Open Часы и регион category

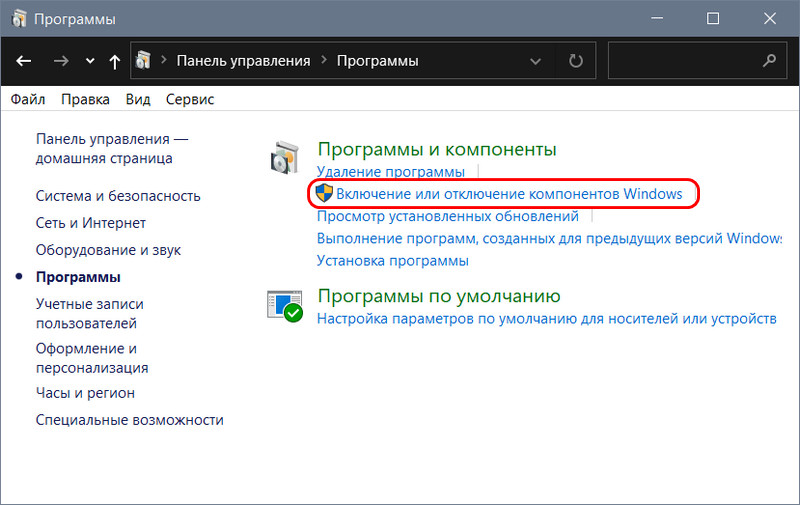(x=85, y=393)
